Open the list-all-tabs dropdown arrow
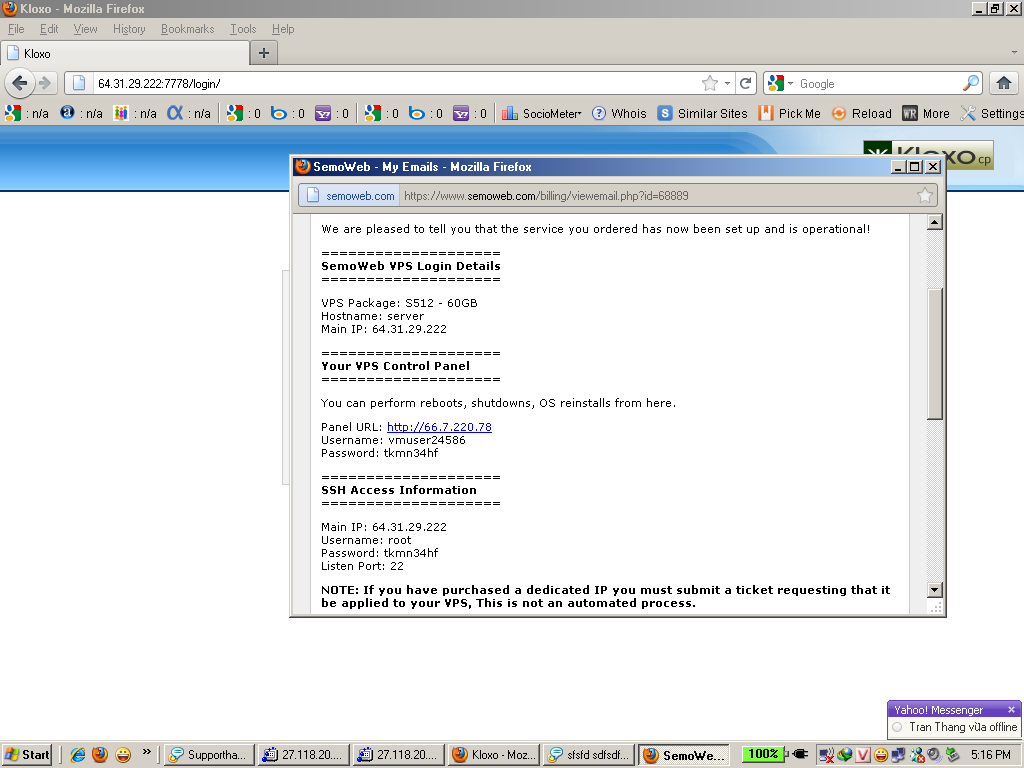1024x768 pixels. point(1014,52)
